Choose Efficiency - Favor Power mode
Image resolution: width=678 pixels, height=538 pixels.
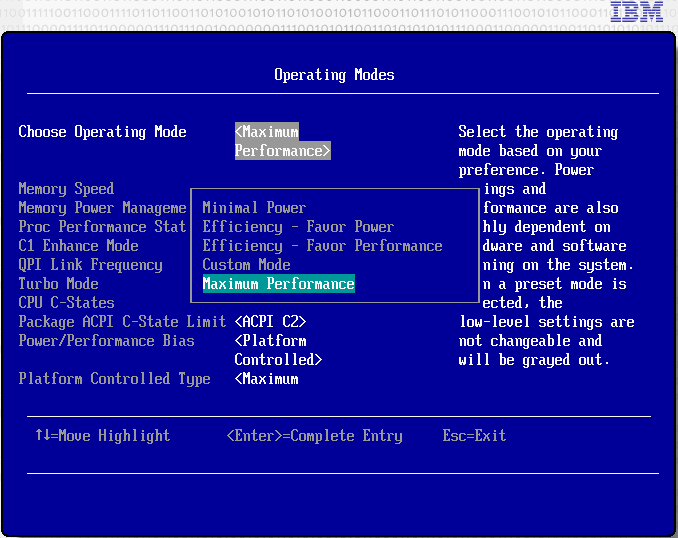click(x=298, y=227)
